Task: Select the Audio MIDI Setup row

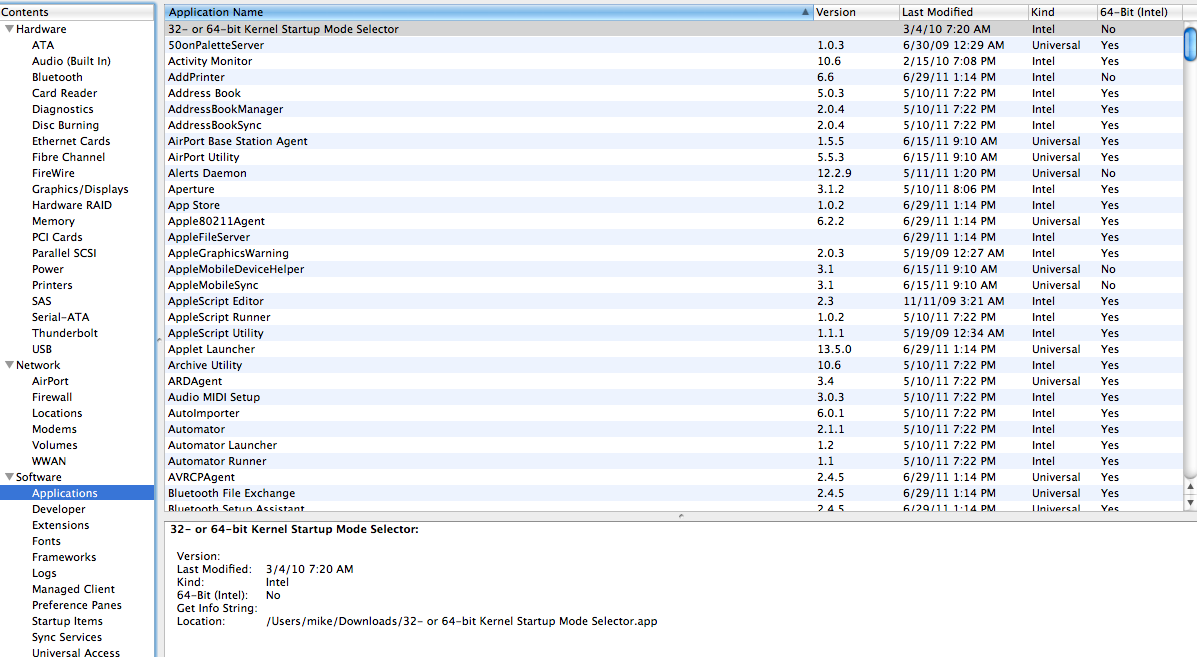Action: click(x=673, y=398)
